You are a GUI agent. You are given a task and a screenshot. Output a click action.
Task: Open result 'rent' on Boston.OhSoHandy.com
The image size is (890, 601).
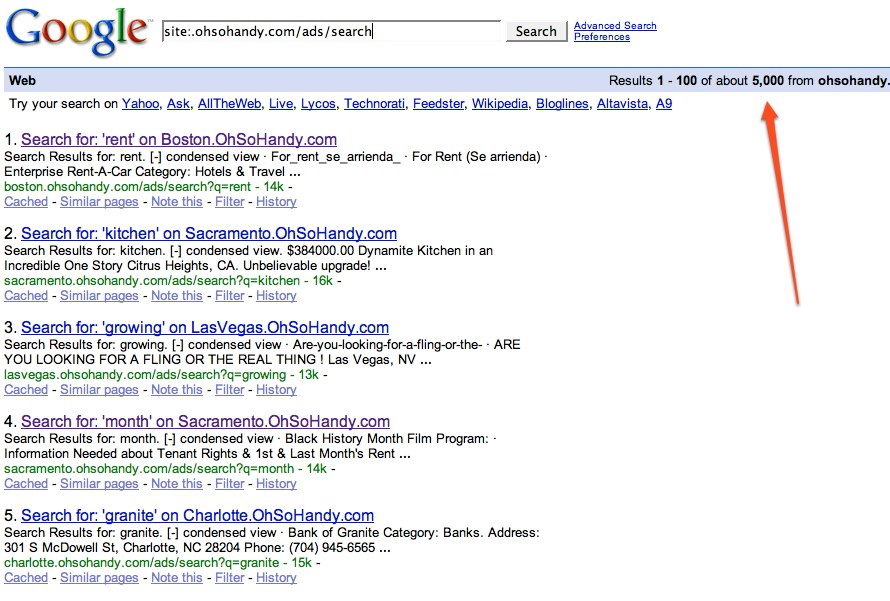179,140
